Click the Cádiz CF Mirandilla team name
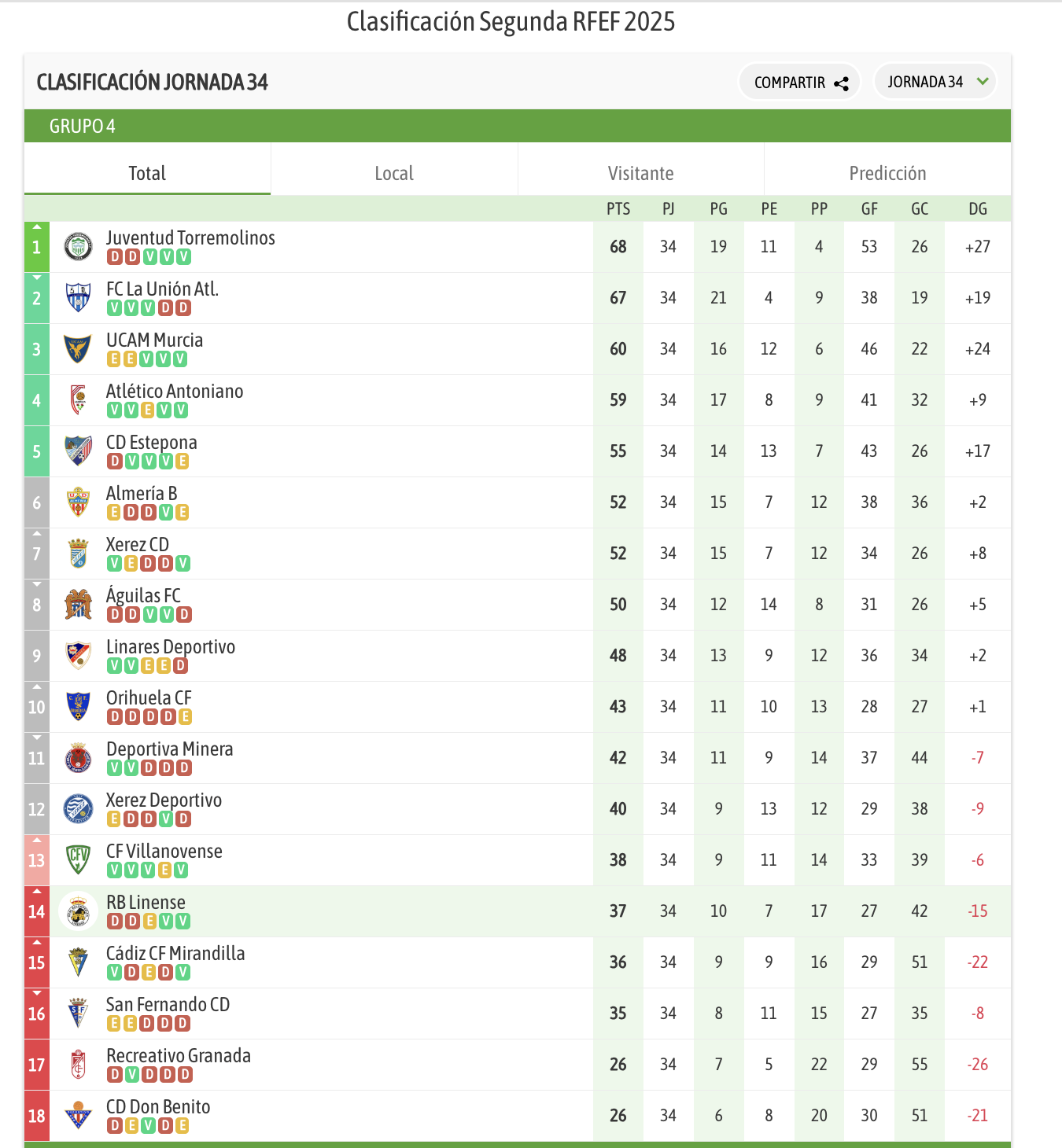The height and width of the screenshot is (1148, 1062). [175, 954]
